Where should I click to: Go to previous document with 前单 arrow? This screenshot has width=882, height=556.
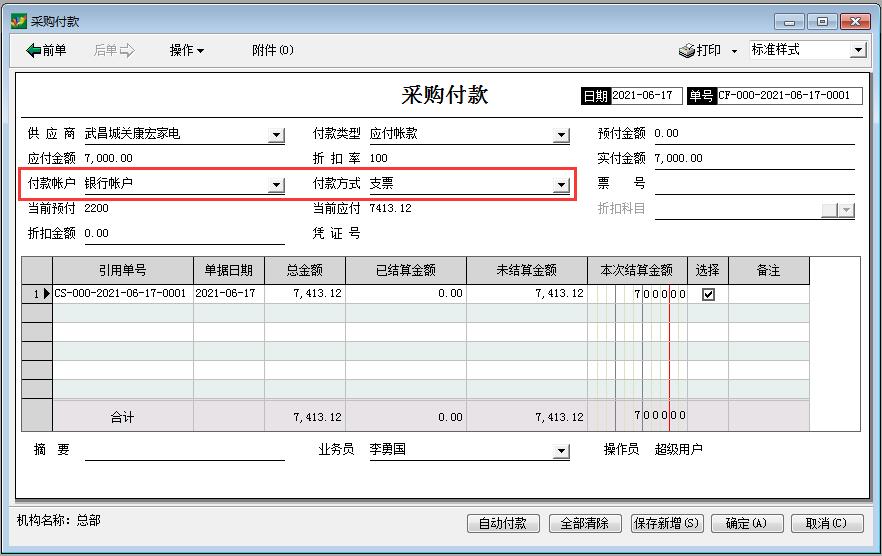tap(46, 50)
